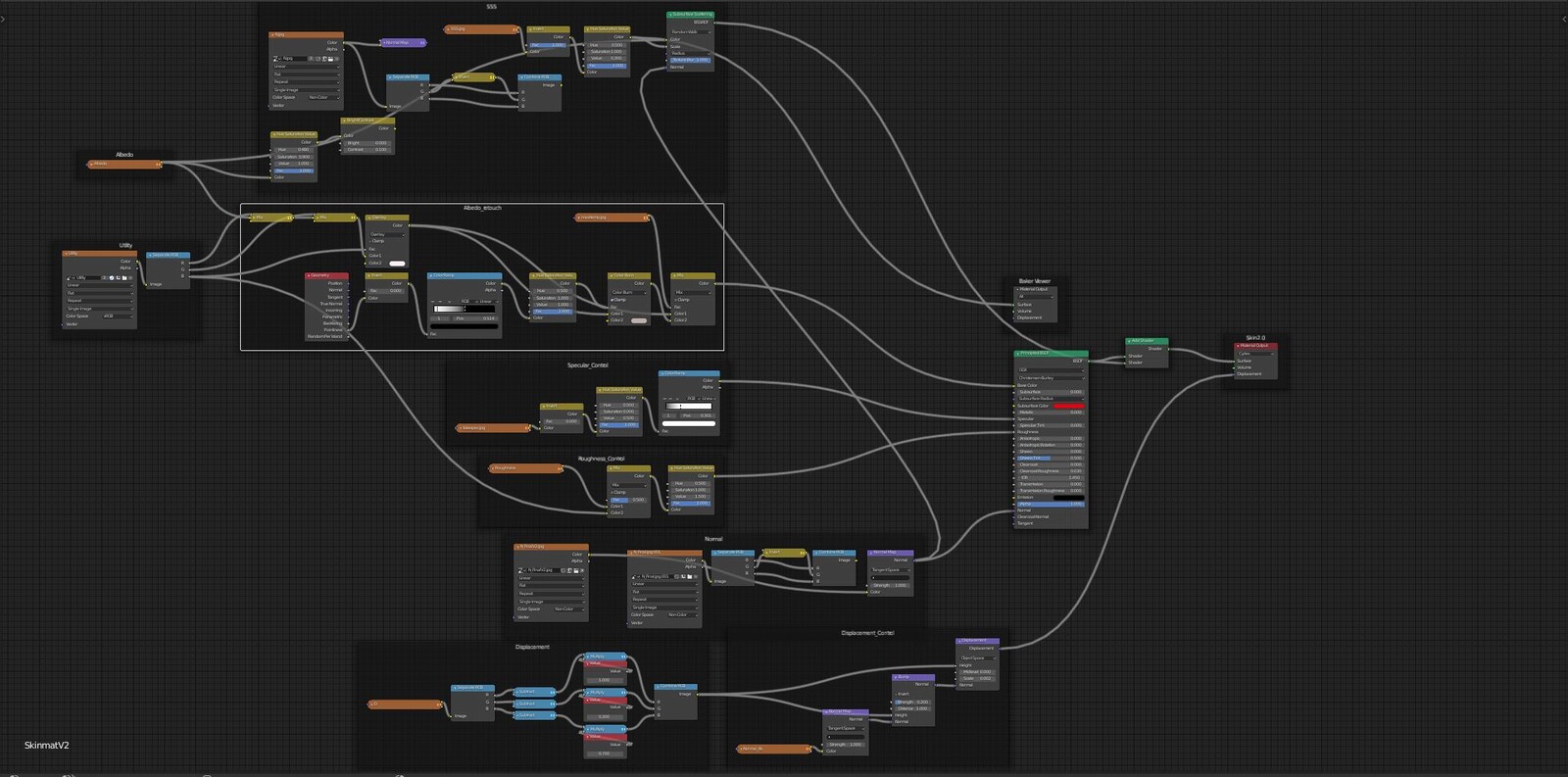The width and height of the screenshot is (1568, 777).
Task: Select the Baker Viewer frame label
Action: 1035,281
